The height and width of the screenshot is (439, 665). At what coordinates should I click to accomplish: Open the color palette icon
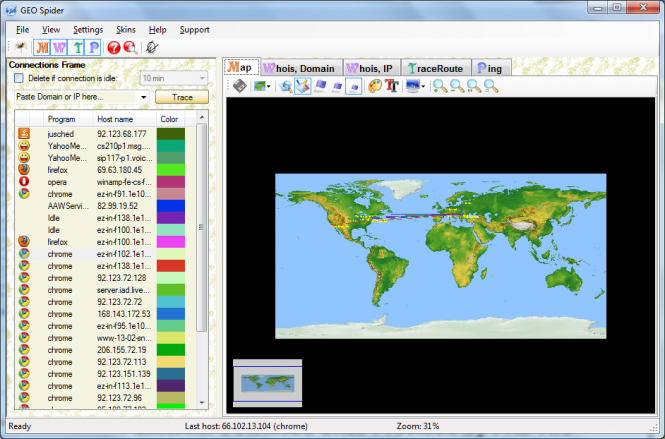coord(375,86)
